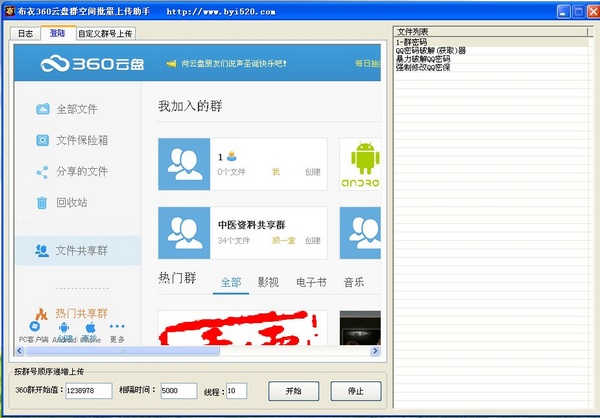Select the 音乐 hot groups tab

354,282
